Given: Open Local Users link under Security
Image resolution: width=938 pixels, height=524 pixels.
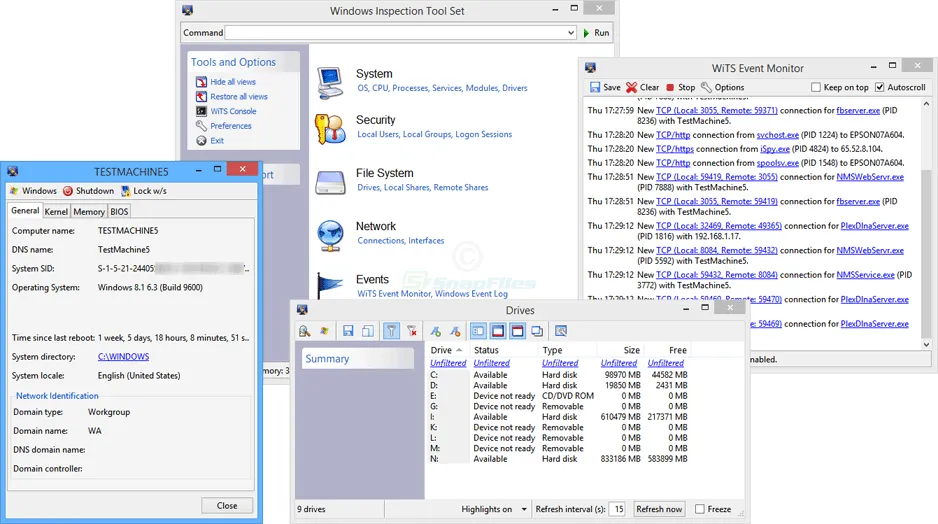Looking at the screenshot, I should [378, 135].
